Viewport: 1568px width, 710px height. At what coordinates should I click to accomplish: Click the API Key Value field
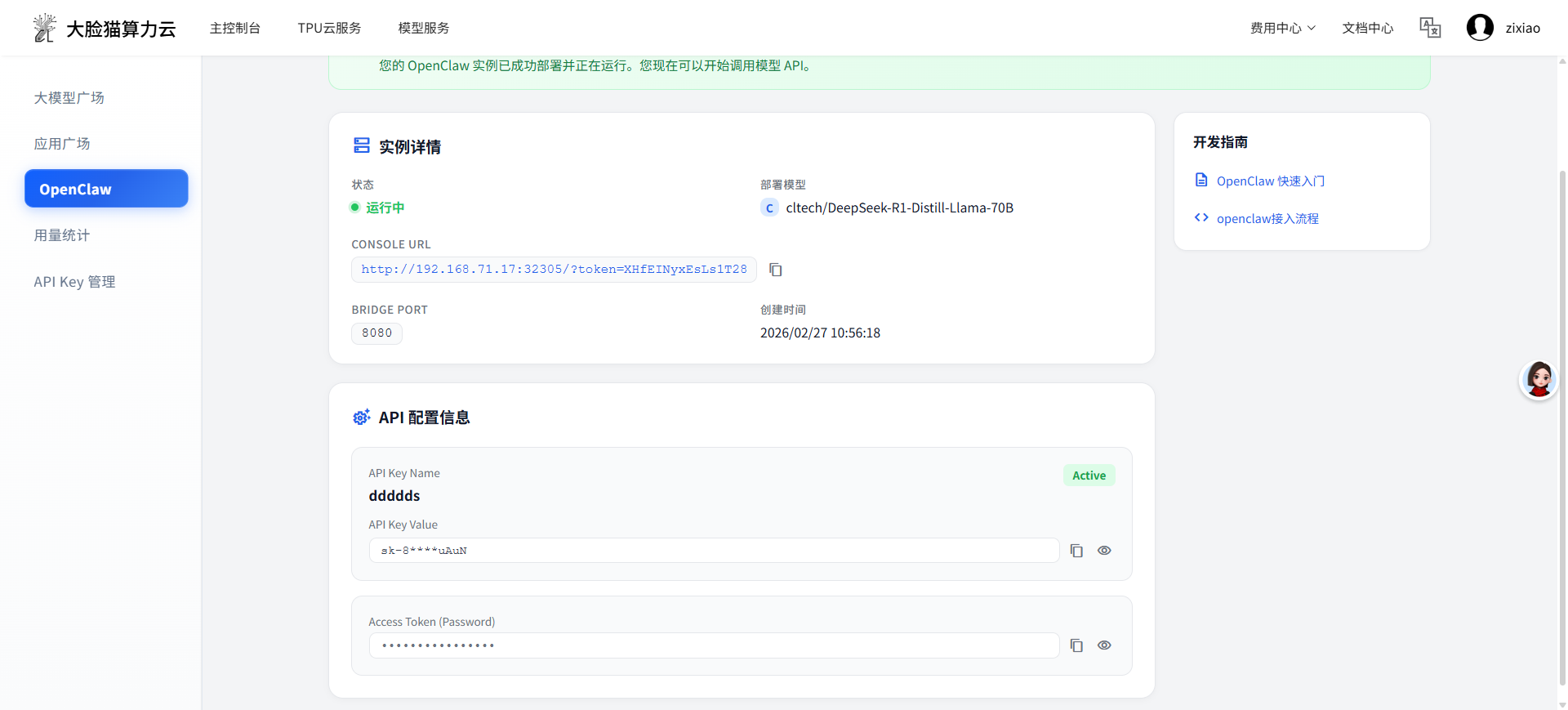point(714,551)
